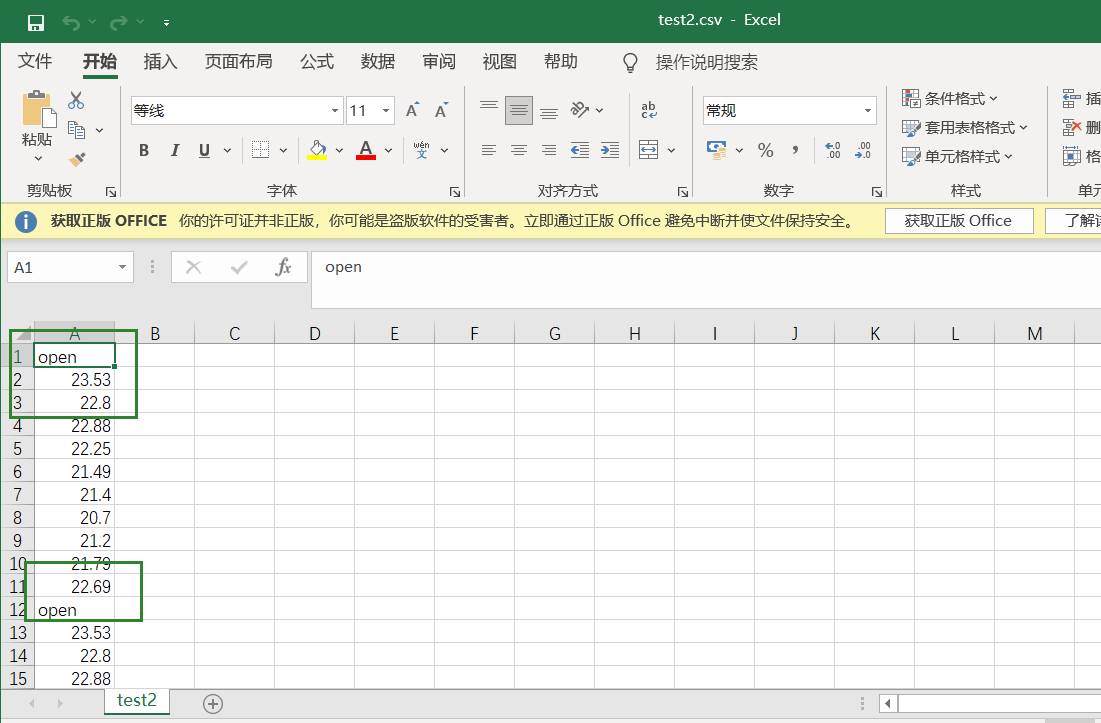The image size is (1101, 723).
Task: Click column H header
Action: (634, 333)
